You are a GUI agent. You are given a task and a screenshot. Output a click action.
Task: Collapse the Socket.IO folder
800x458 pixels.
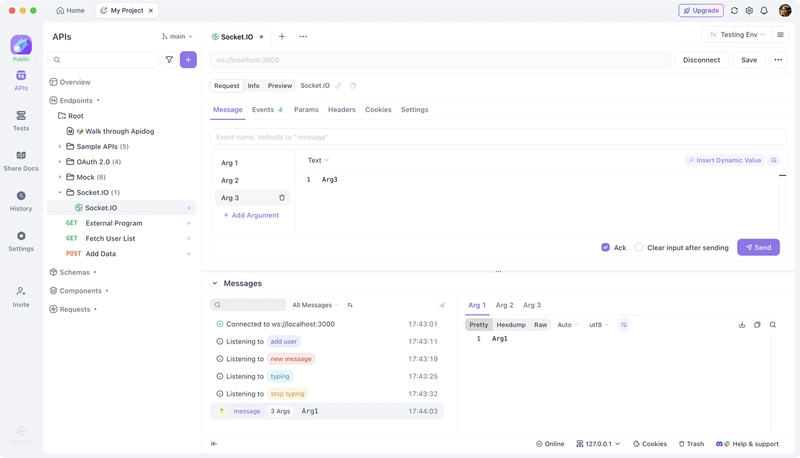(60, 192)
